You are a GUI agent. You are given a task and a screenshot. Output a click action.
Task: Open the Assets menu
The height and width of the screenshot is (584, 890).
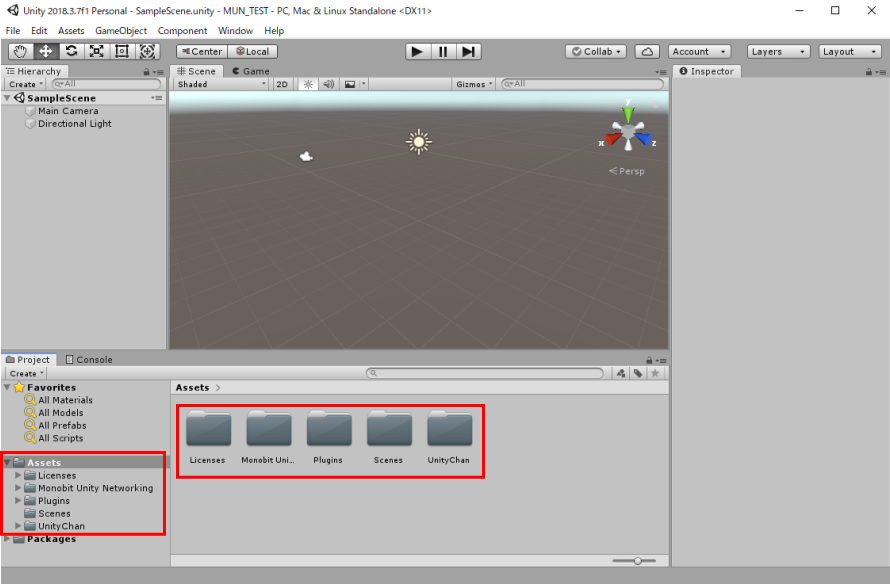(71, 31)
